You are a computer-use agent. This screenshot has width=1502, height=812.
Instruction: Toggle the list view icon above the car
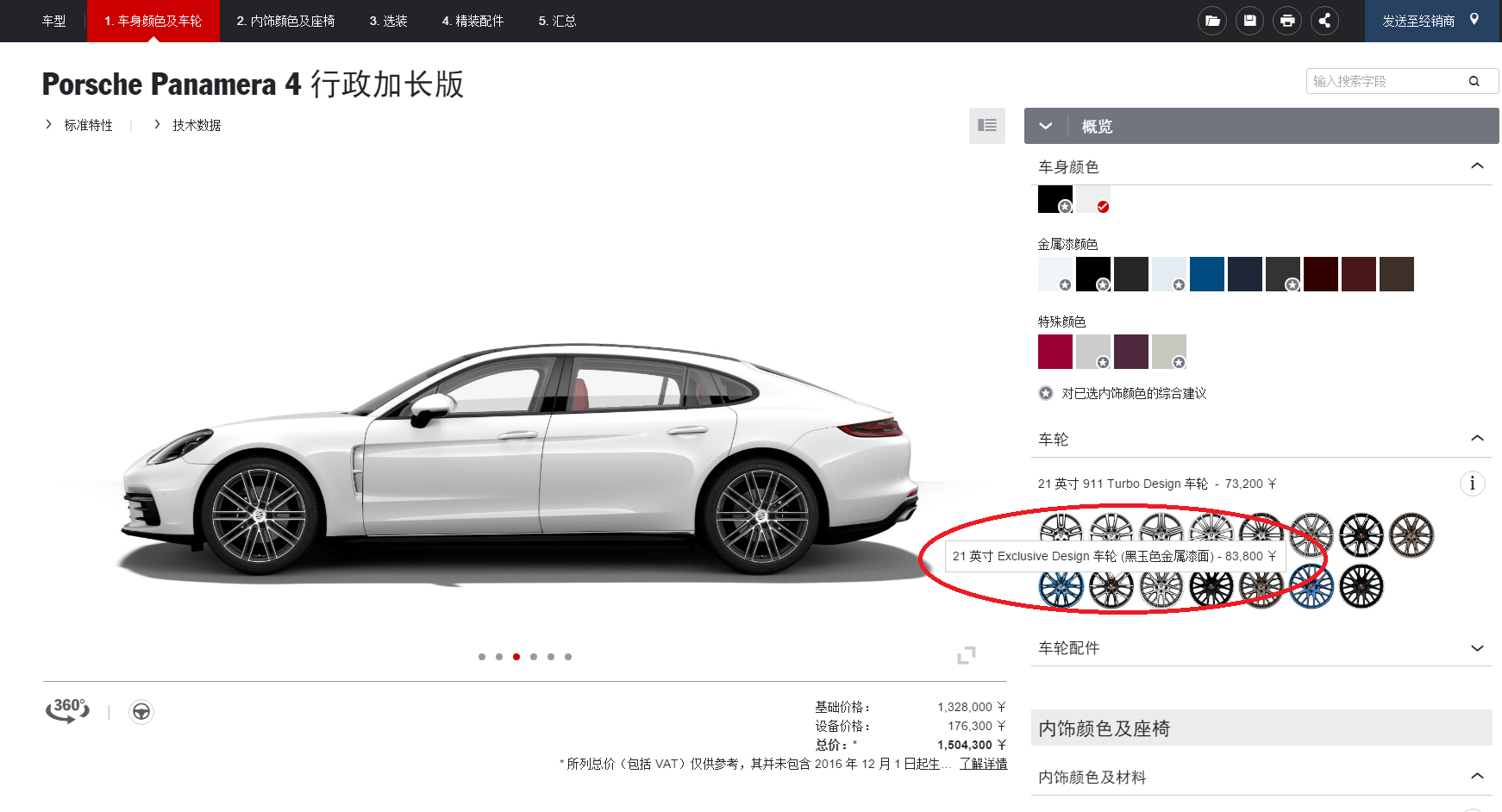tap(986, 126)
